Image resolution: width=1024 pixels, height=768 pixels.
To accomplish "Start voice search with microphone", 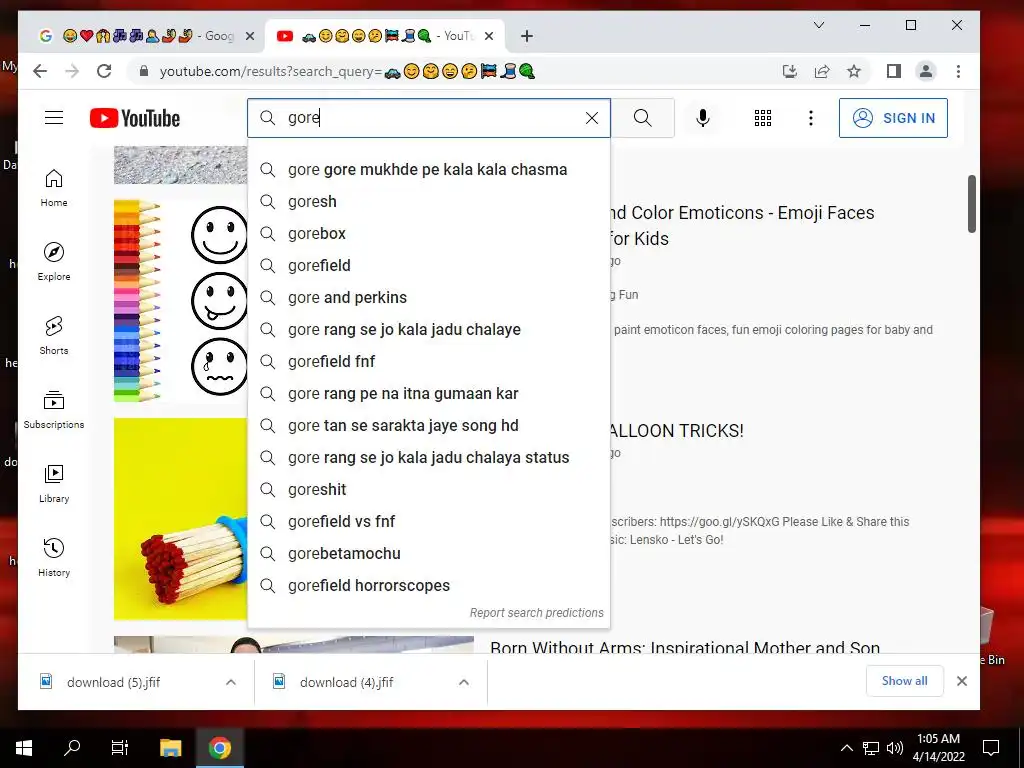I will pyautogui.click(x=703, y=118).
